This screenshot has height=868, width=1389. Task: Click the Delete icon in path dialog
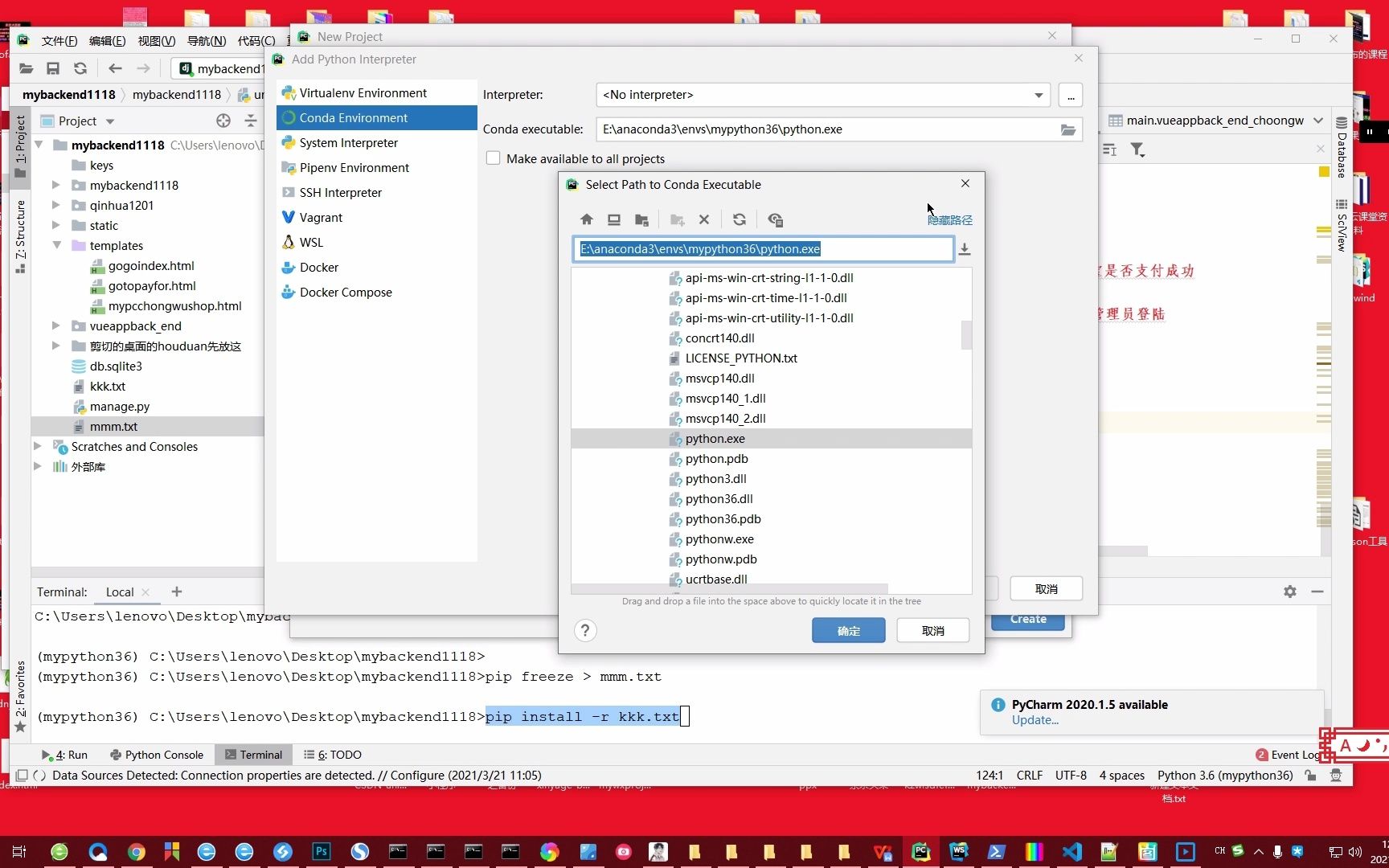pos(704,219)
